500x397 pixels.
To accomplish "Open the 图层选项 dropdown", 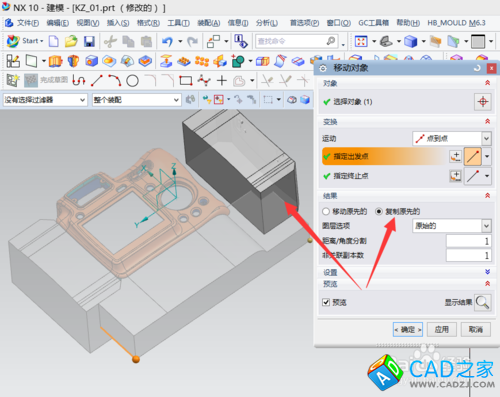I will click(x=452, y=226).
